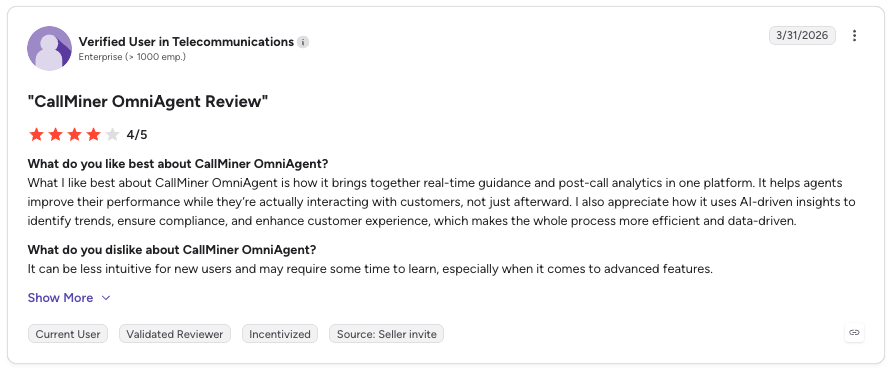The image size is (892, 374).
Task: Click the info icon beside Verified User
Action: tap(303, 42)
